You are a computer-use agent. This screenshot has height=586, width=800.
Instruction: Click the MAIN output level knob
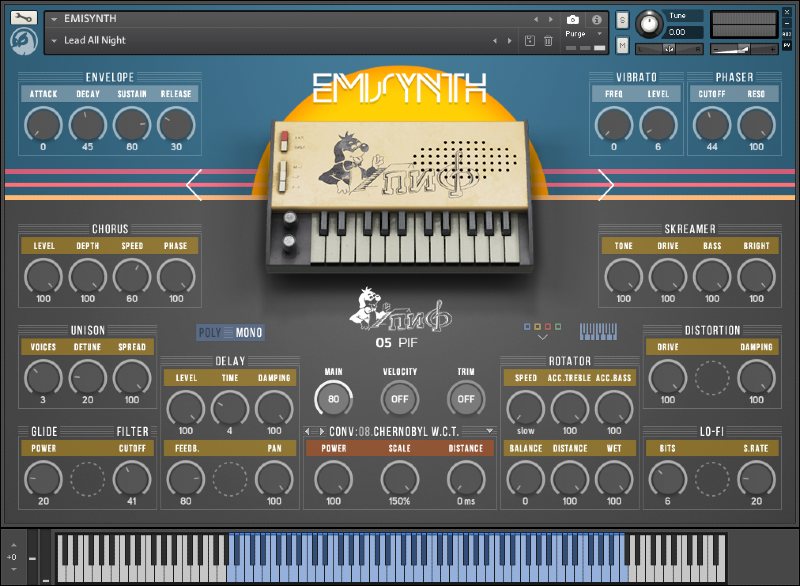333,397
